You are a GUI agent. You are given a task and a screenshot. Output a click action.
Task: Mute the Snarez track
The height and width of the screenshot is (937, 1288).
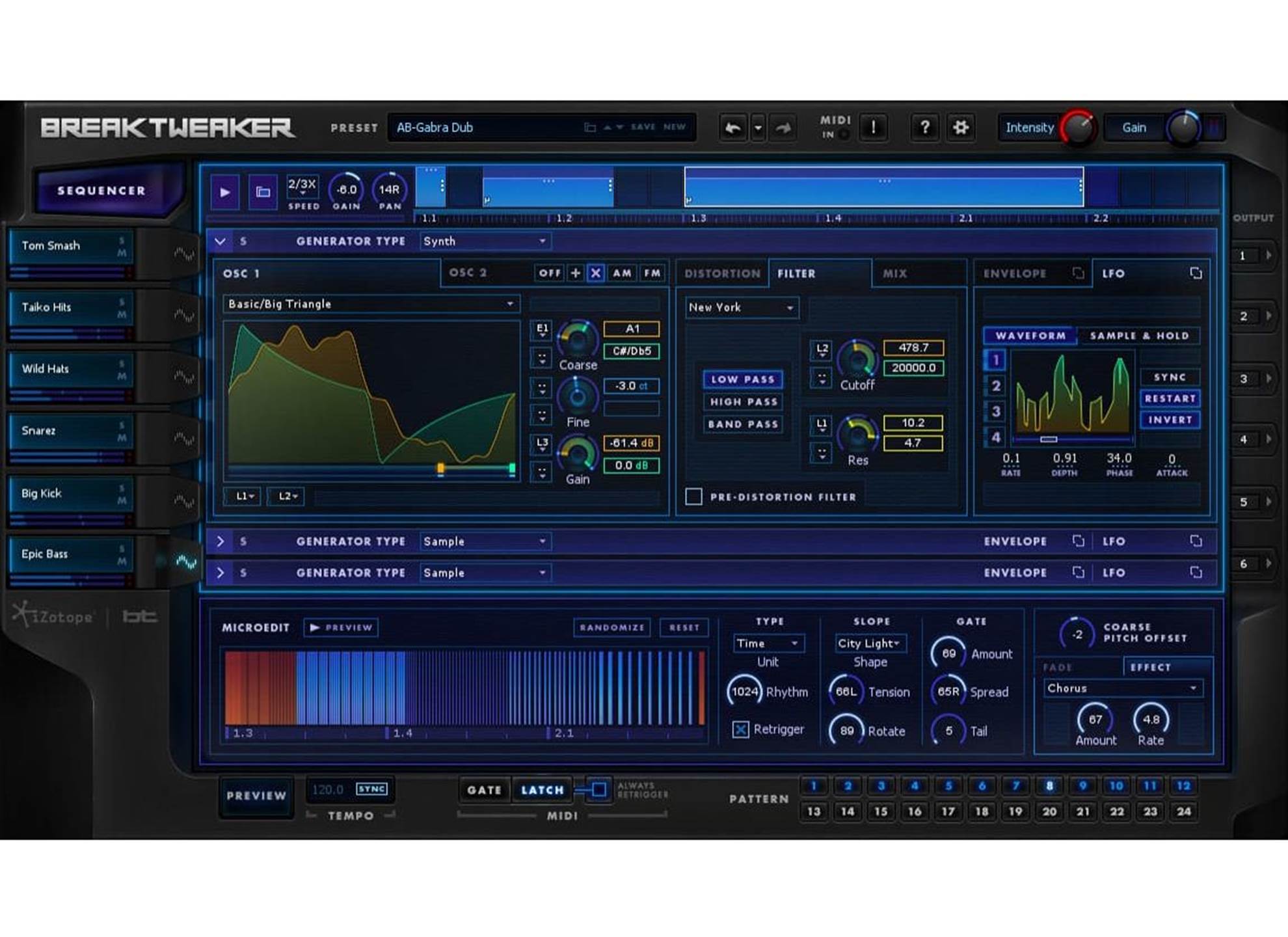pos(122,439)
